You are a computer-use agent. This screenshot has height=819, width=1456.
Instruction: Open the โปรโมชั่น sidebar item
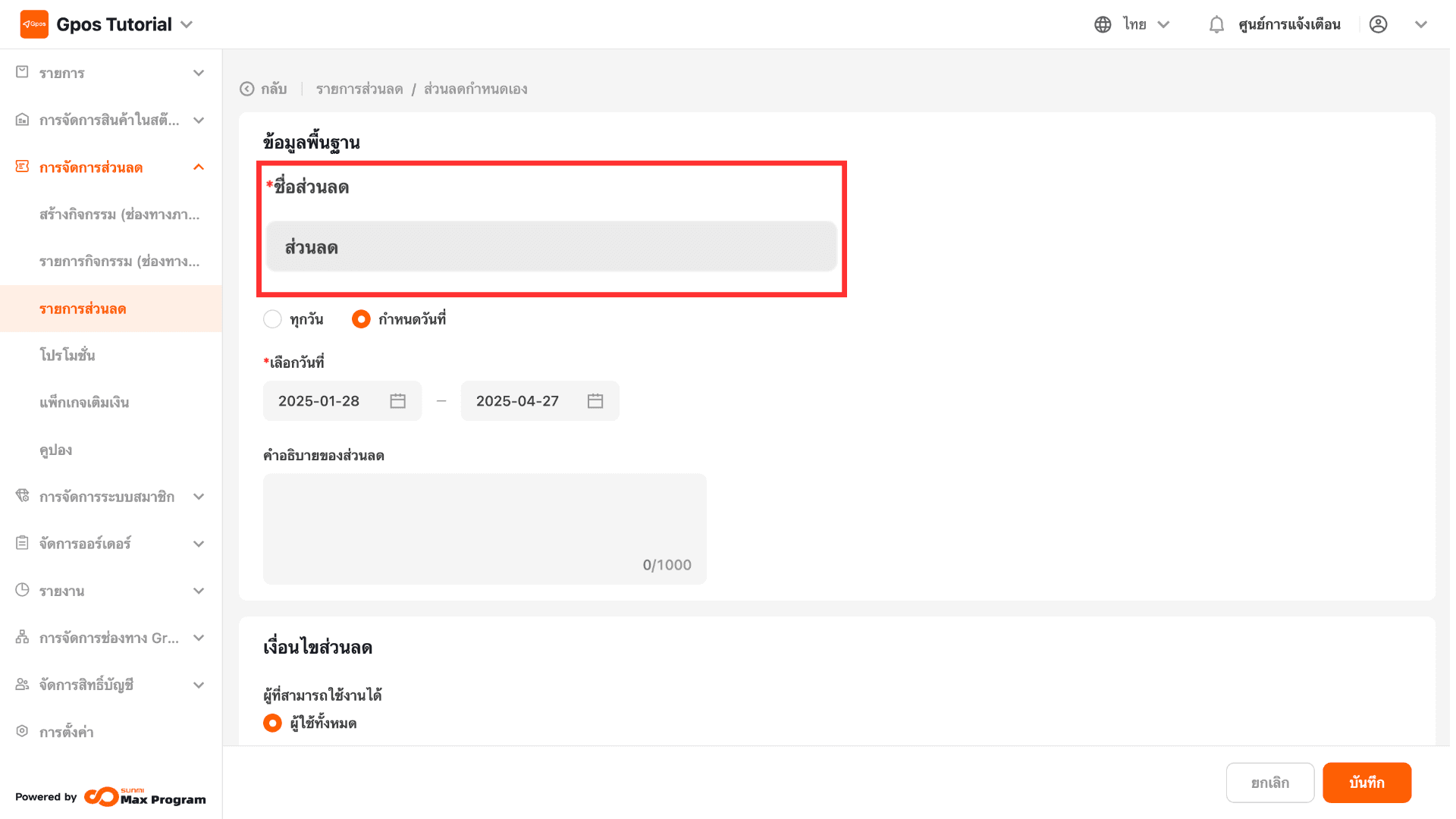pyautogui.click(x=67, y=355)
